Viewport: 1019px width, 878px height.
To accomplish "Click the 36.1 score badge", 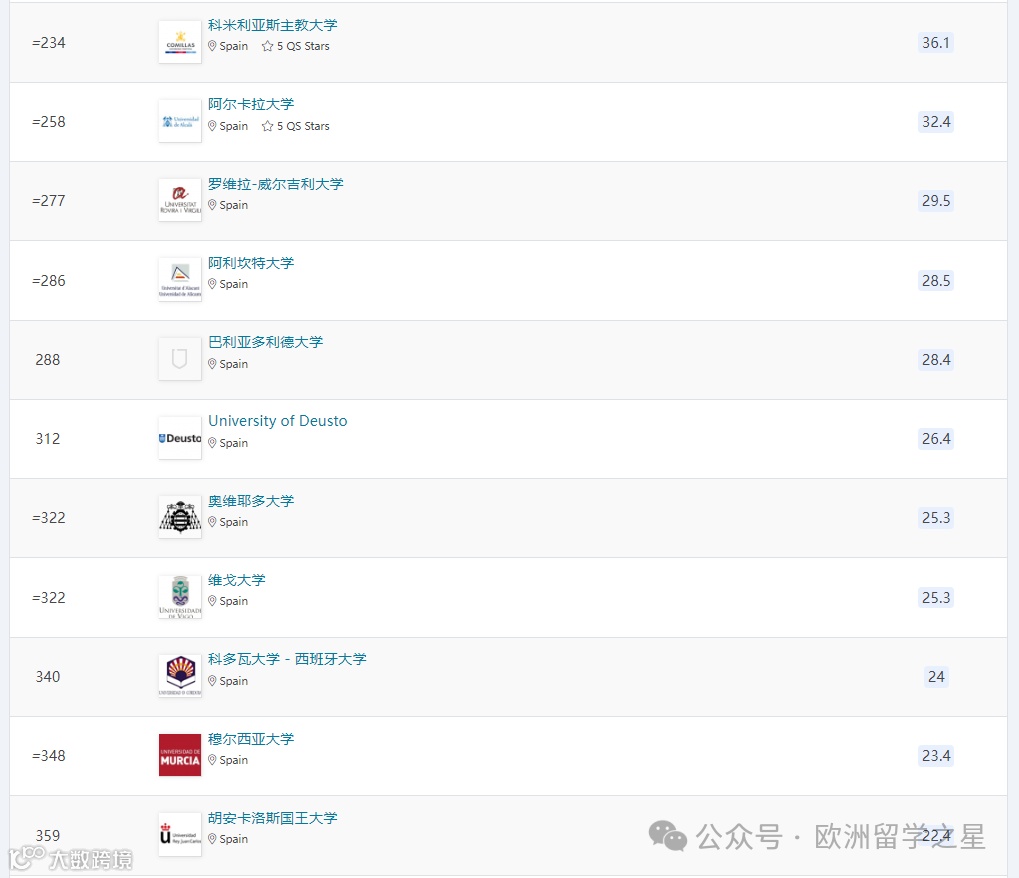I will click(x=935, y=42).
